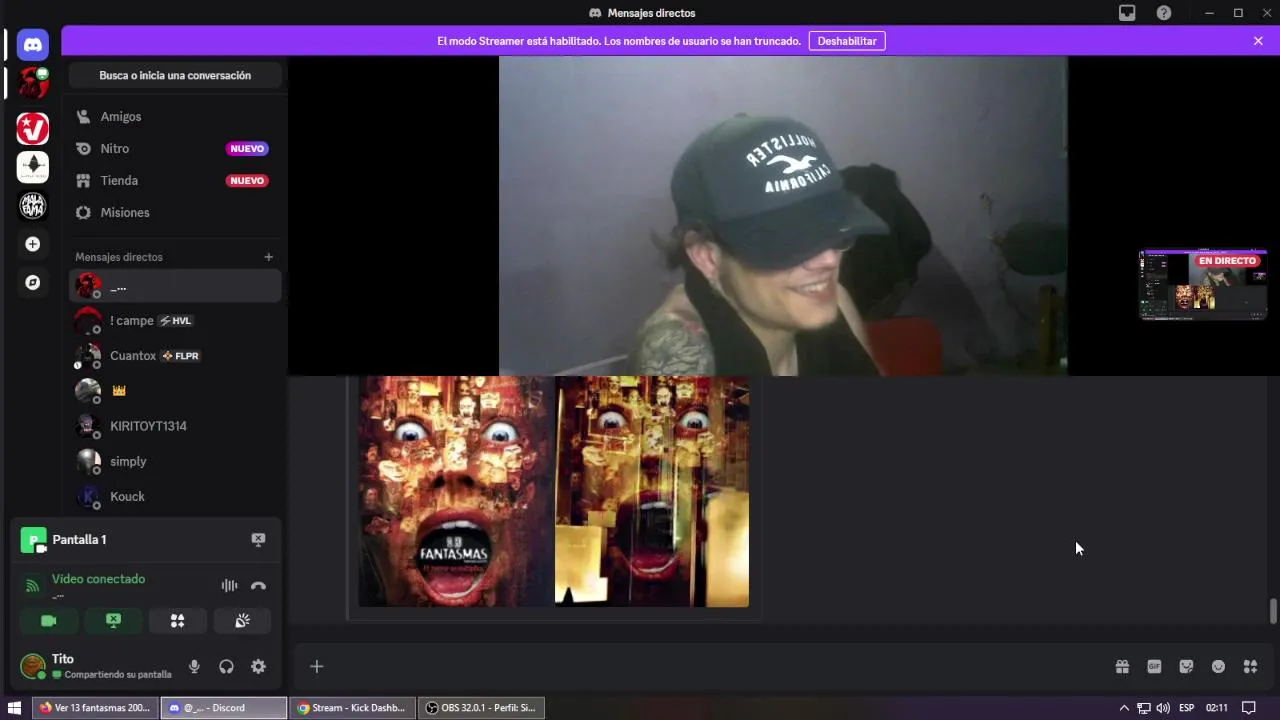Image resolution: width=1280 pixels, height=720 pixels.
Task: Open Windows notification center
Action: [x=1249, y=708]
